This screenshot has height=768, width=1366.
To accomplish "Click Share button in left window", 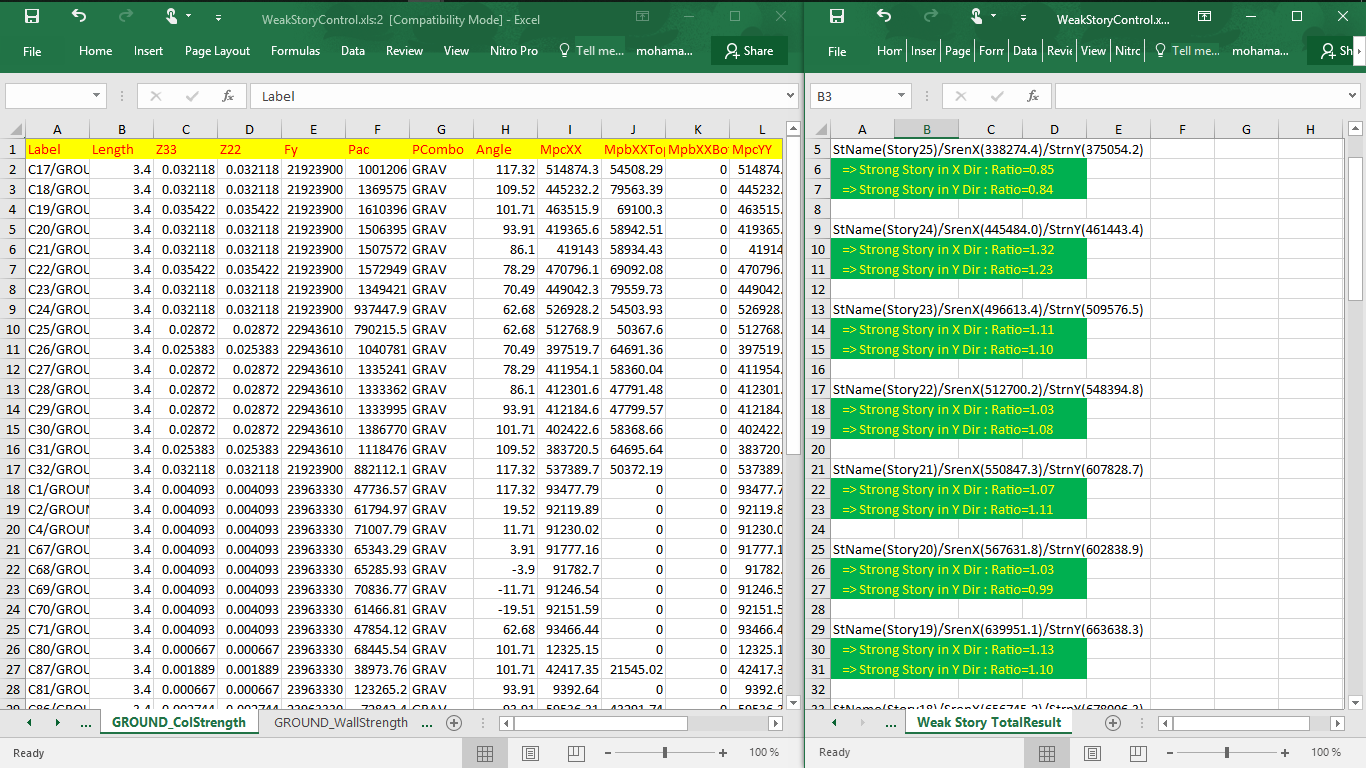I will [748, 51].
